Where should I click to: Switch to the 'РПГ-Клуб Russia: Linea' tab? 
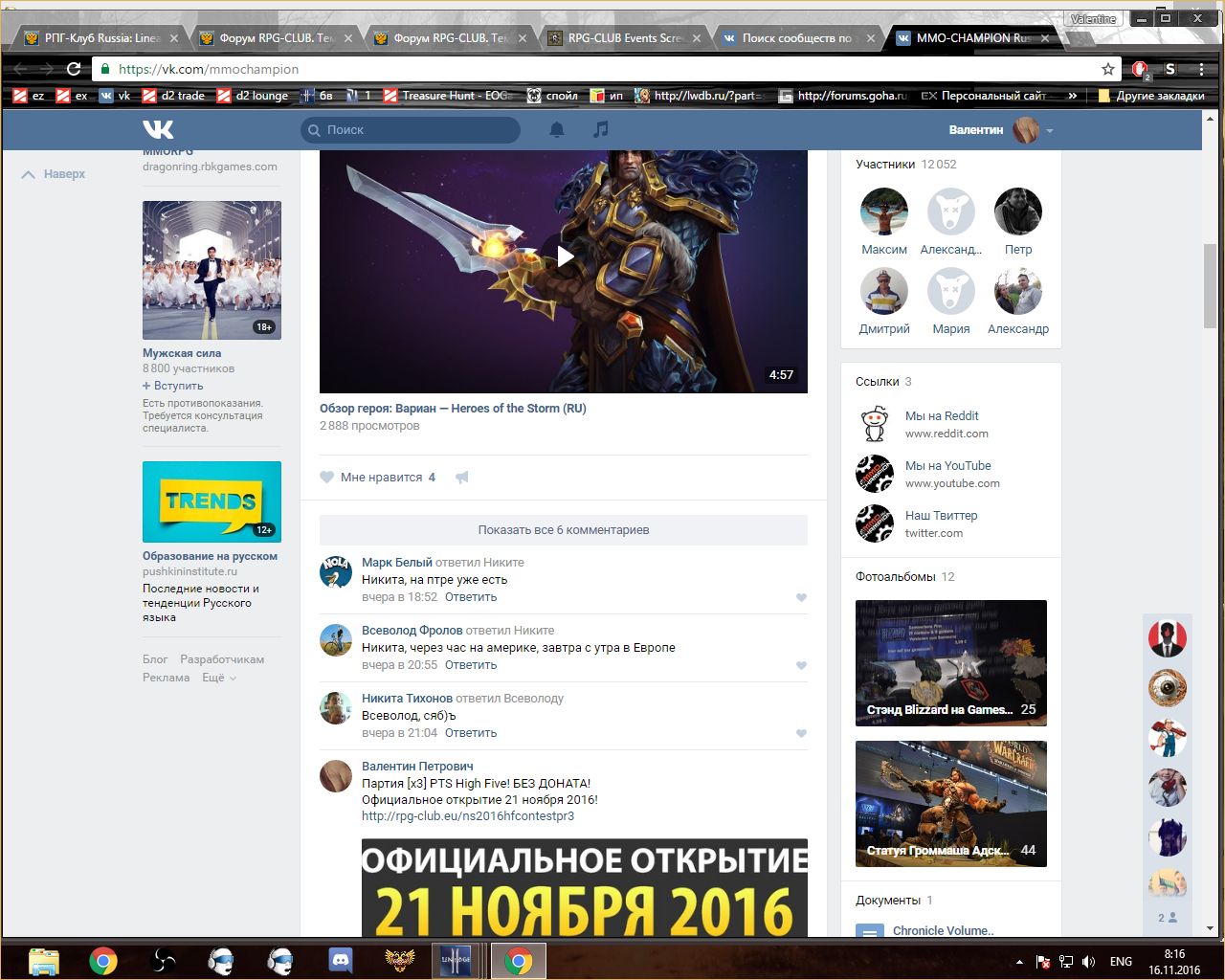click(100, 38)
